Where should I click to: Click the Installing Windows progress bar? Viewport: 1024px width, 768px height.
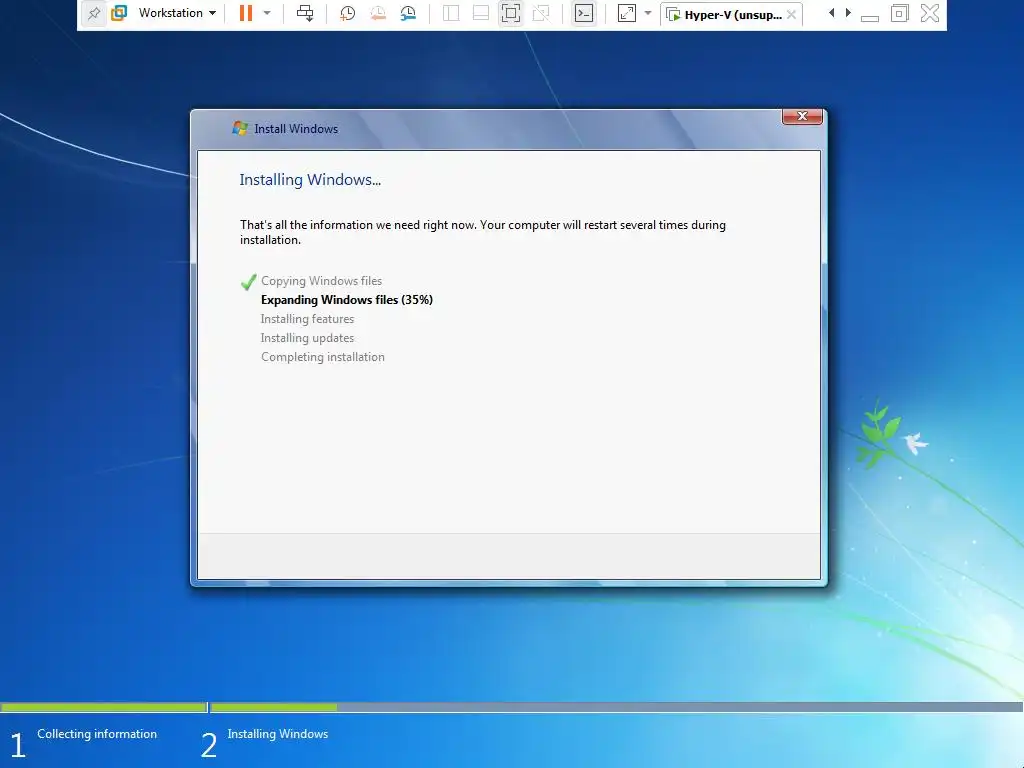616,707
